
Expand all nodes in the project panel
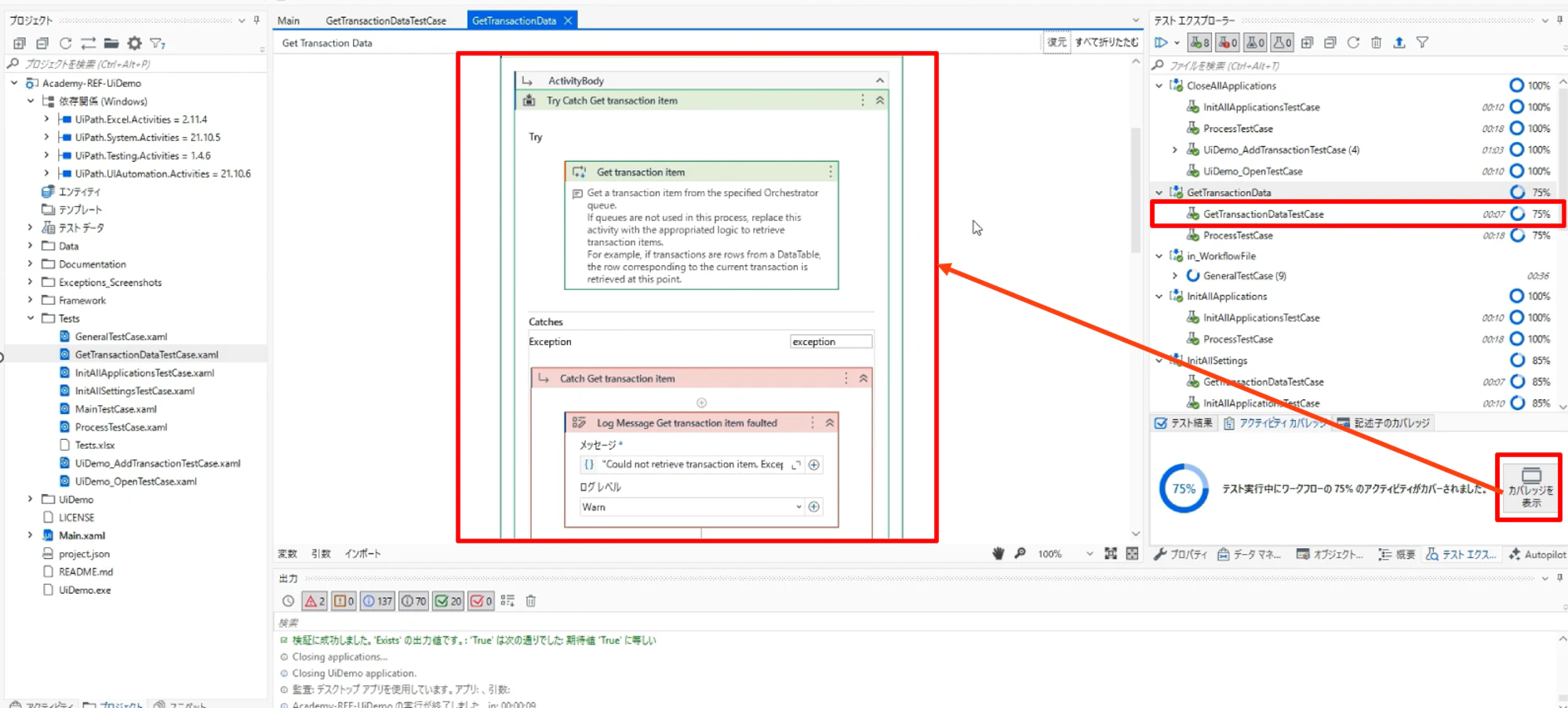[20, 43]
